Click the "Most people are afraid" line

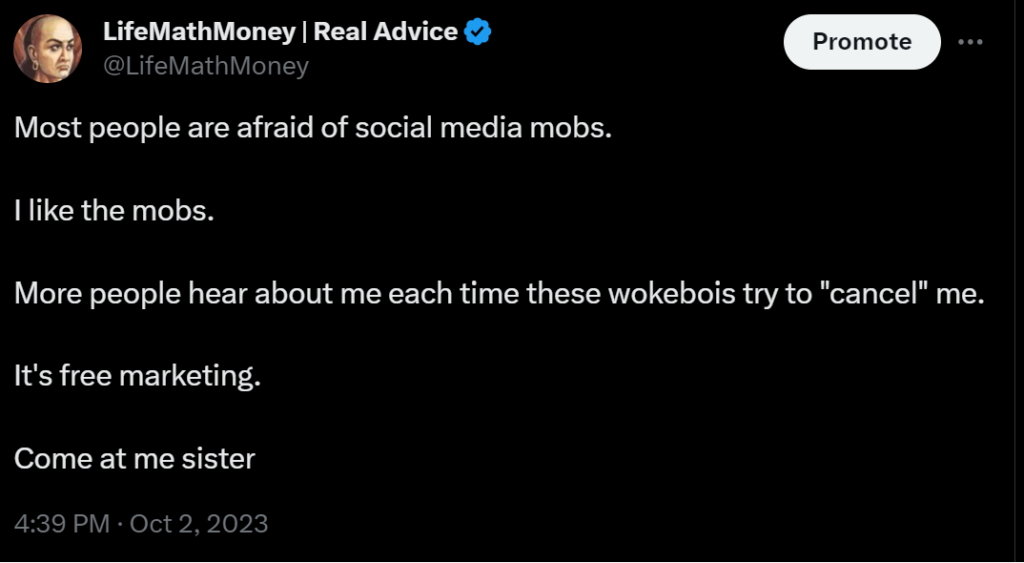point(312,129)
